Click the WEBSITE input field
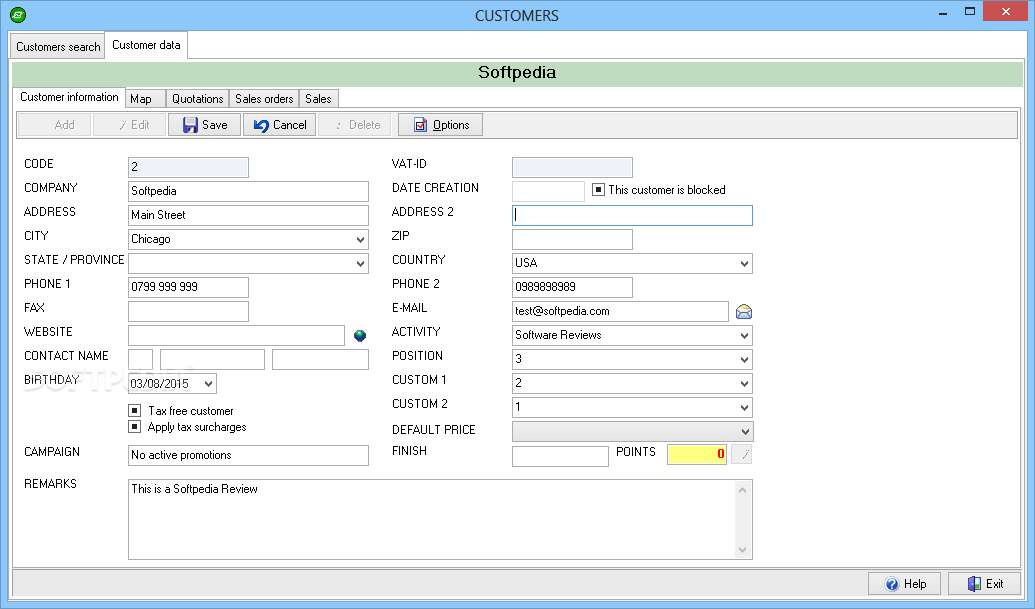 [236, 335]
